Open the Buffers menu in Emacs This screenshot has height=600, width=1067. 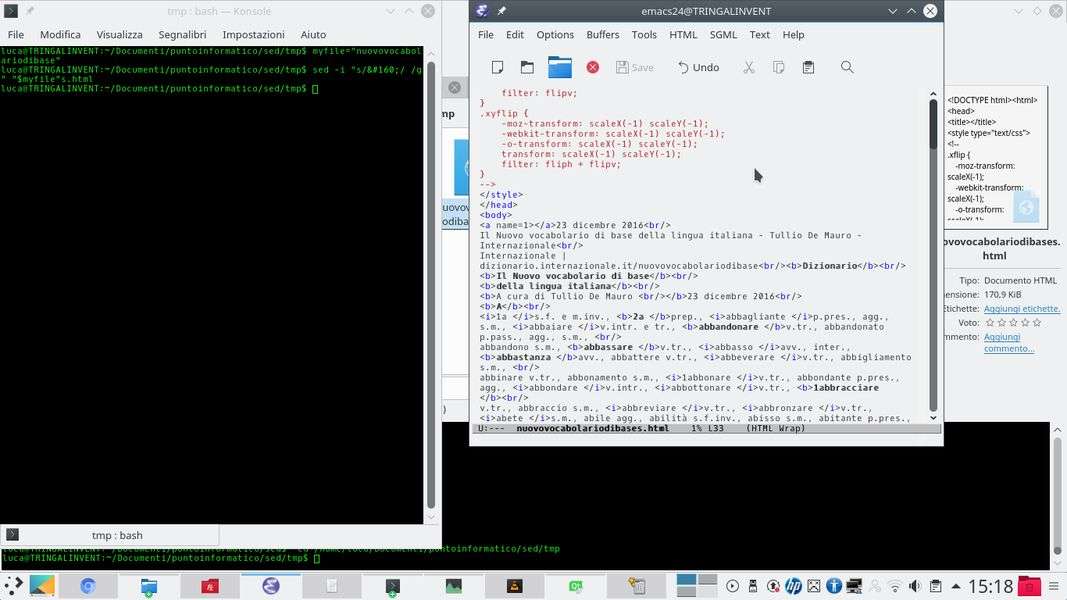tap(602, 34)
